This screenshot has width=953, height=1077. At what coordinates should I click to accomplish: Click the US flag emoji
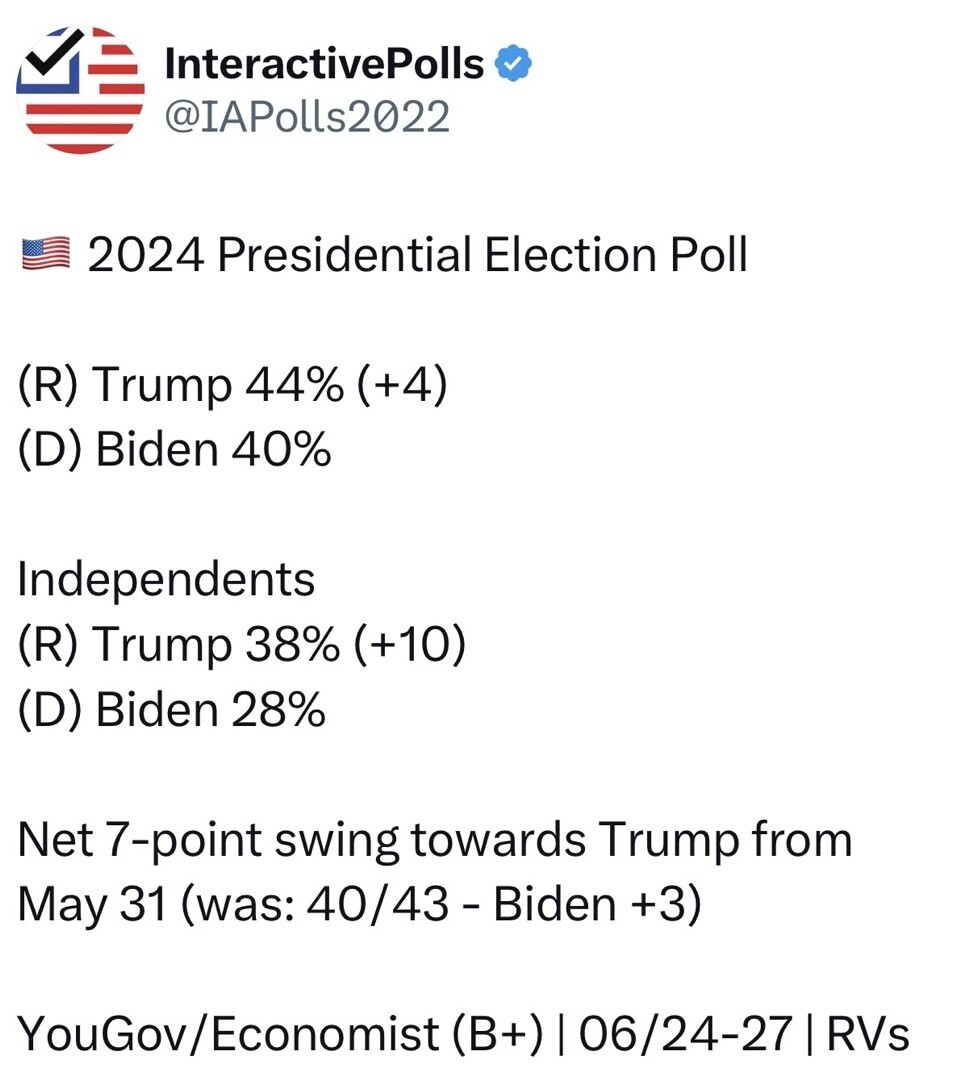tap(45, 254)
